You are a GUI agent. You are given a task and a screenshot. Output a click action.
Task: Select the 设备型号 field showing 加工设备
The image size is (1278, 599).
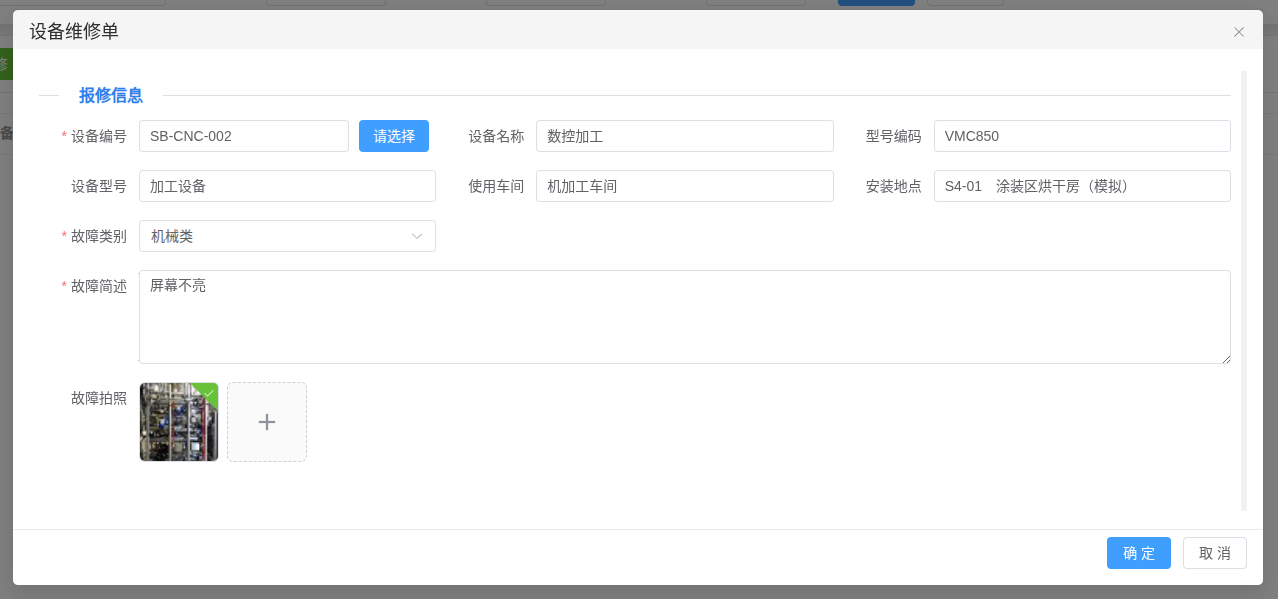[287, 186]
